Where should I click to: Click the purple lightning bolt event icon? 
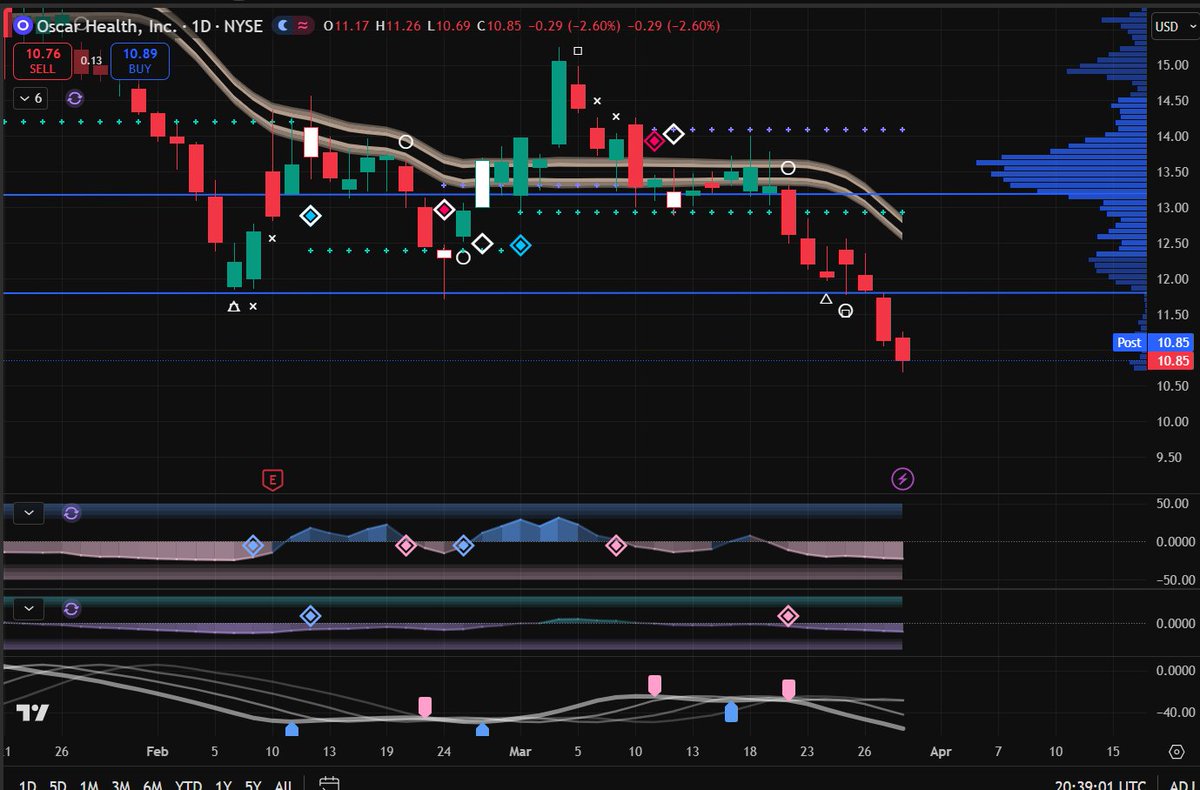(x=903, y=479)
